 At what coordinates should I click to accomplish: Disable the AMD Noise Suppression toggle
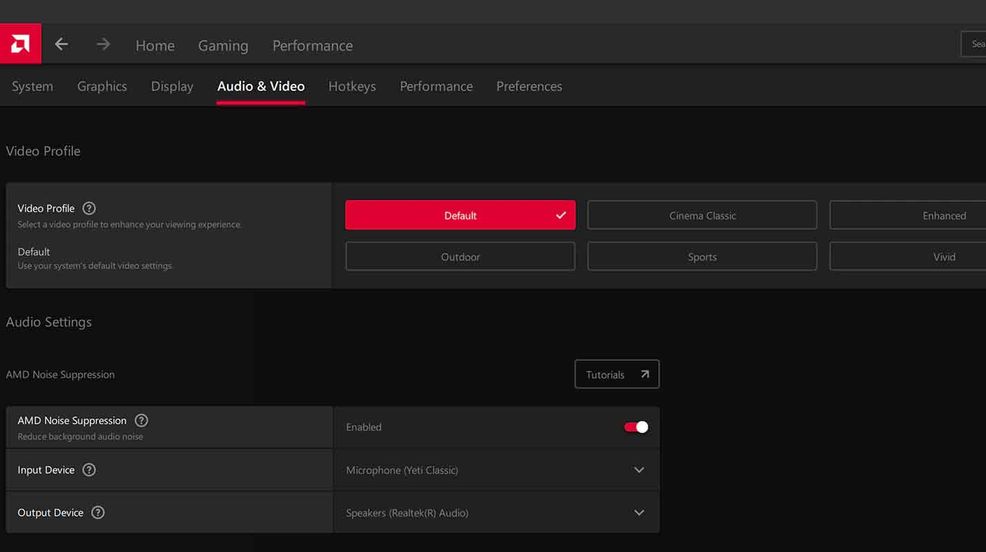pyautogui.click(x=636, y=427)
